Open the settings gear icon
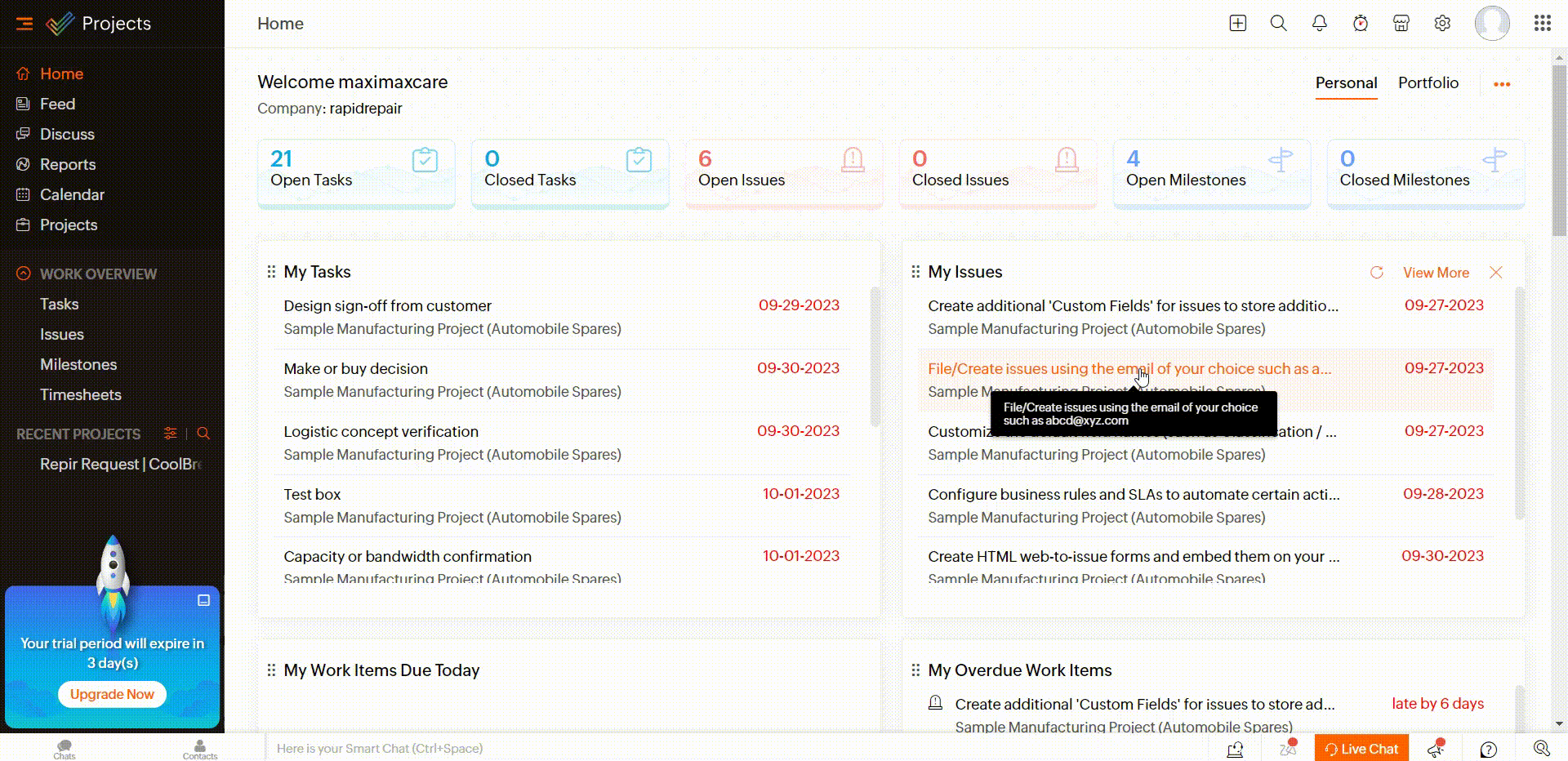Viewport: 1568px width, 761px height. click(x=1442, y=24)
